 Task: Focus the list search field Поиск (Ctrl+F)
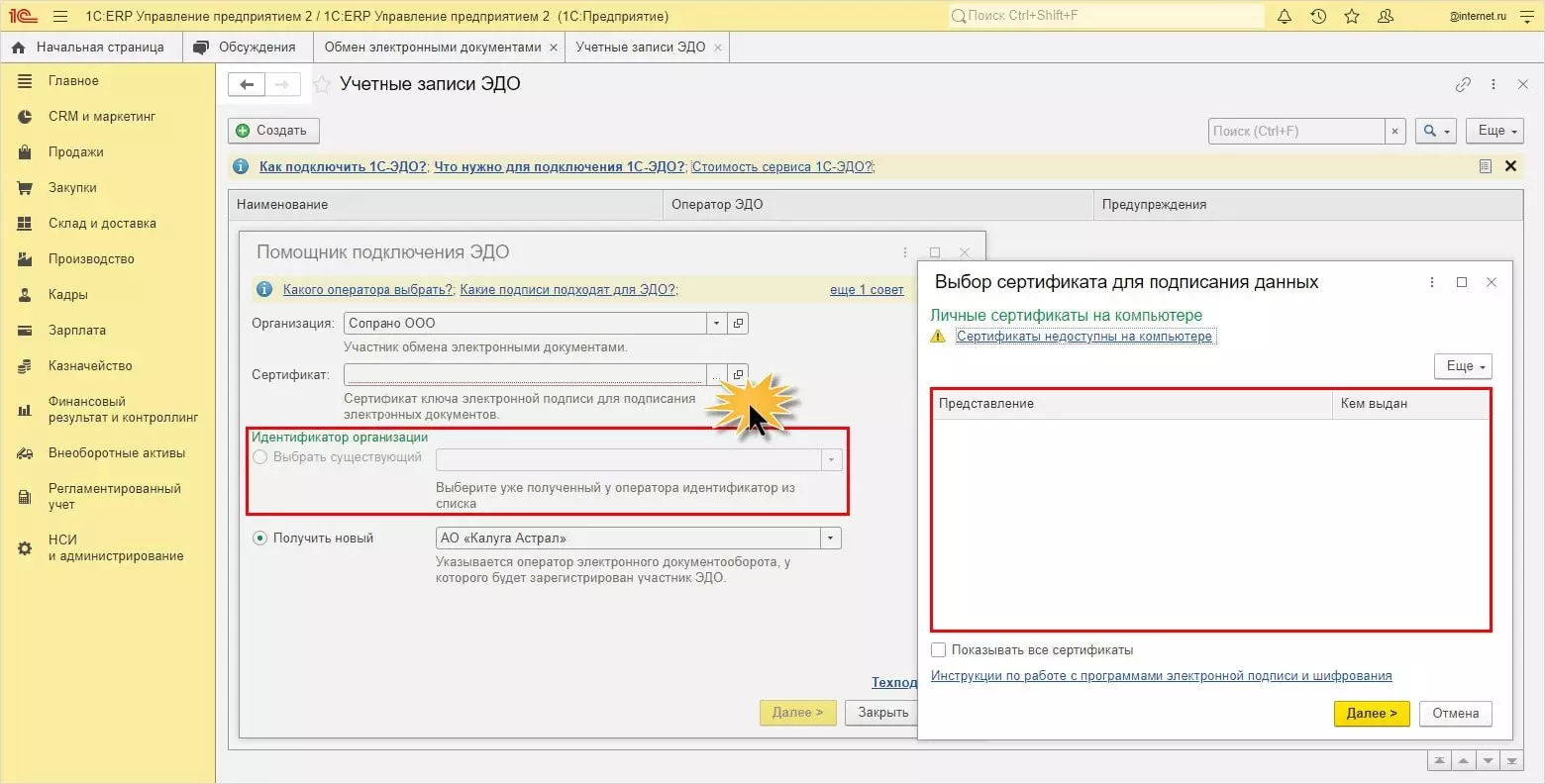point(1296,131)
